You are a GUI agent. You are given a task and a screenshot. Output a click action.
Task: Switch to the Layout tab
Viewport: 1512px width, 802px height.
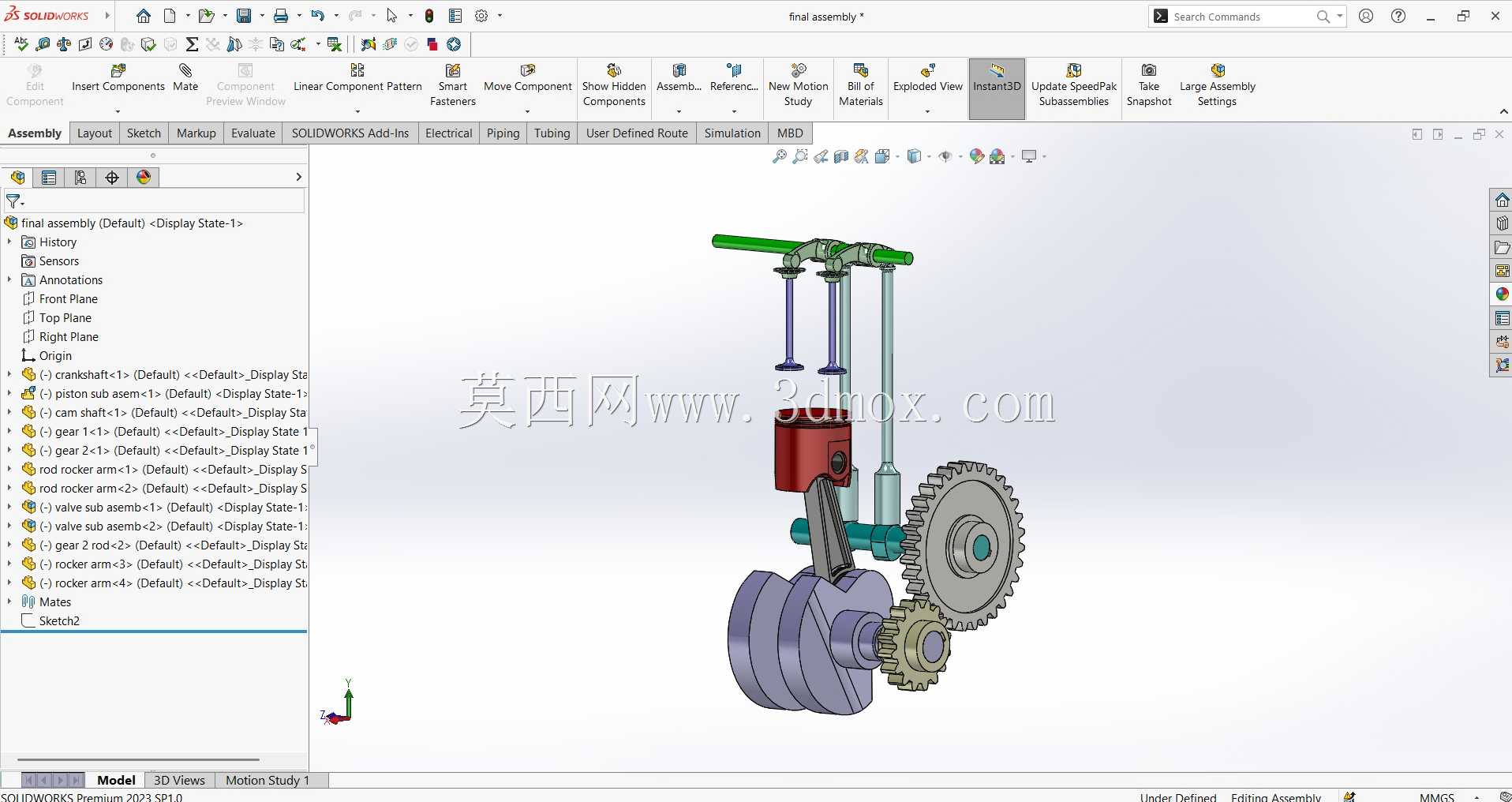tap(95, 133)
